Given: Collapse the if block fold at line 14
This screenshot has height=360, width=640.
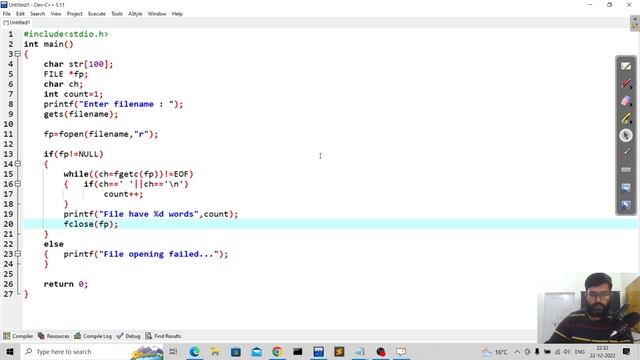Looking at the screenshot, I should click(18, 164).
